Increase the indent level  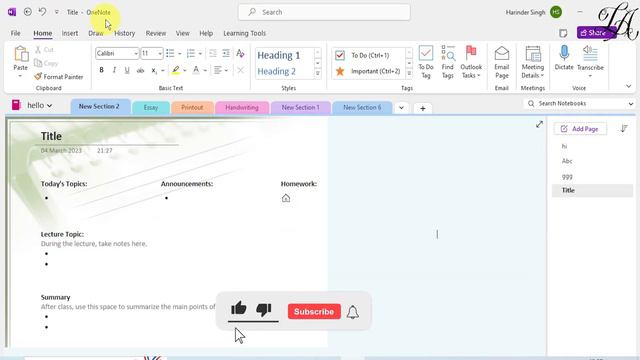[x=226, y=53]
